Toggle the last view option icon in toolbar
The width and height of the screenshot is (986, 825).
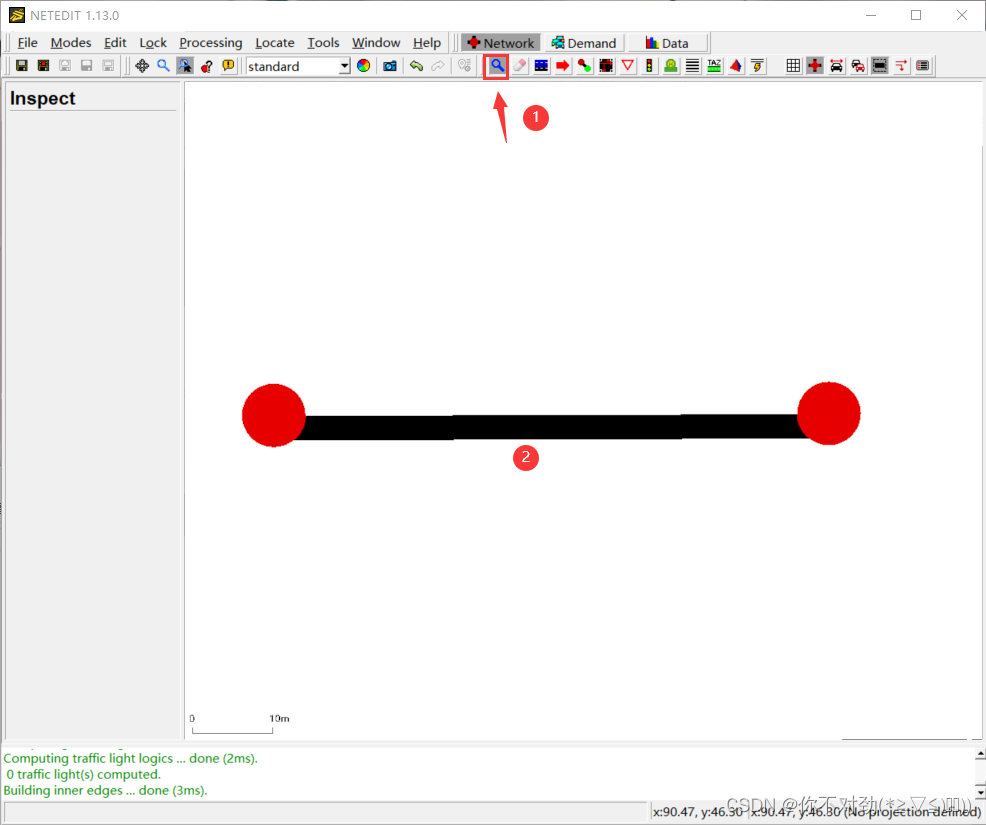(922, 65)
